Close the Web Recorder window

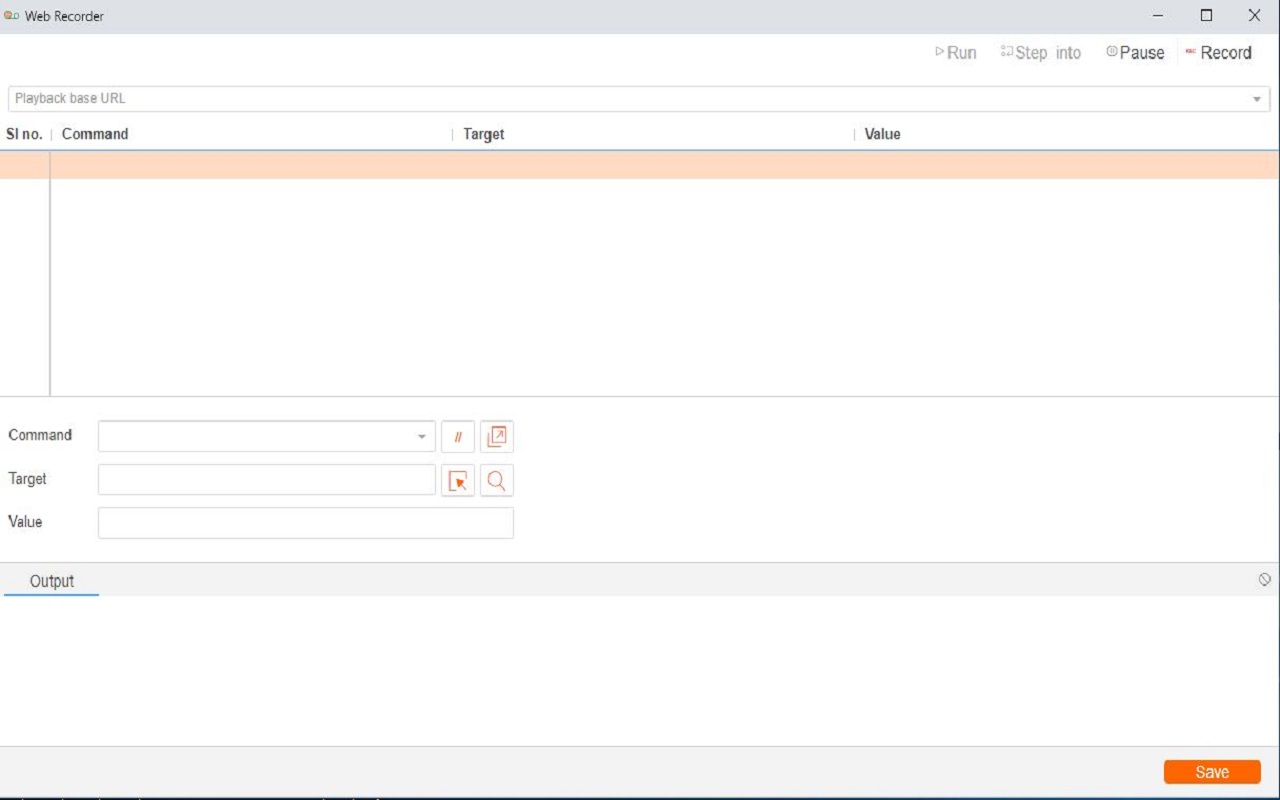tap(1254, 15)
